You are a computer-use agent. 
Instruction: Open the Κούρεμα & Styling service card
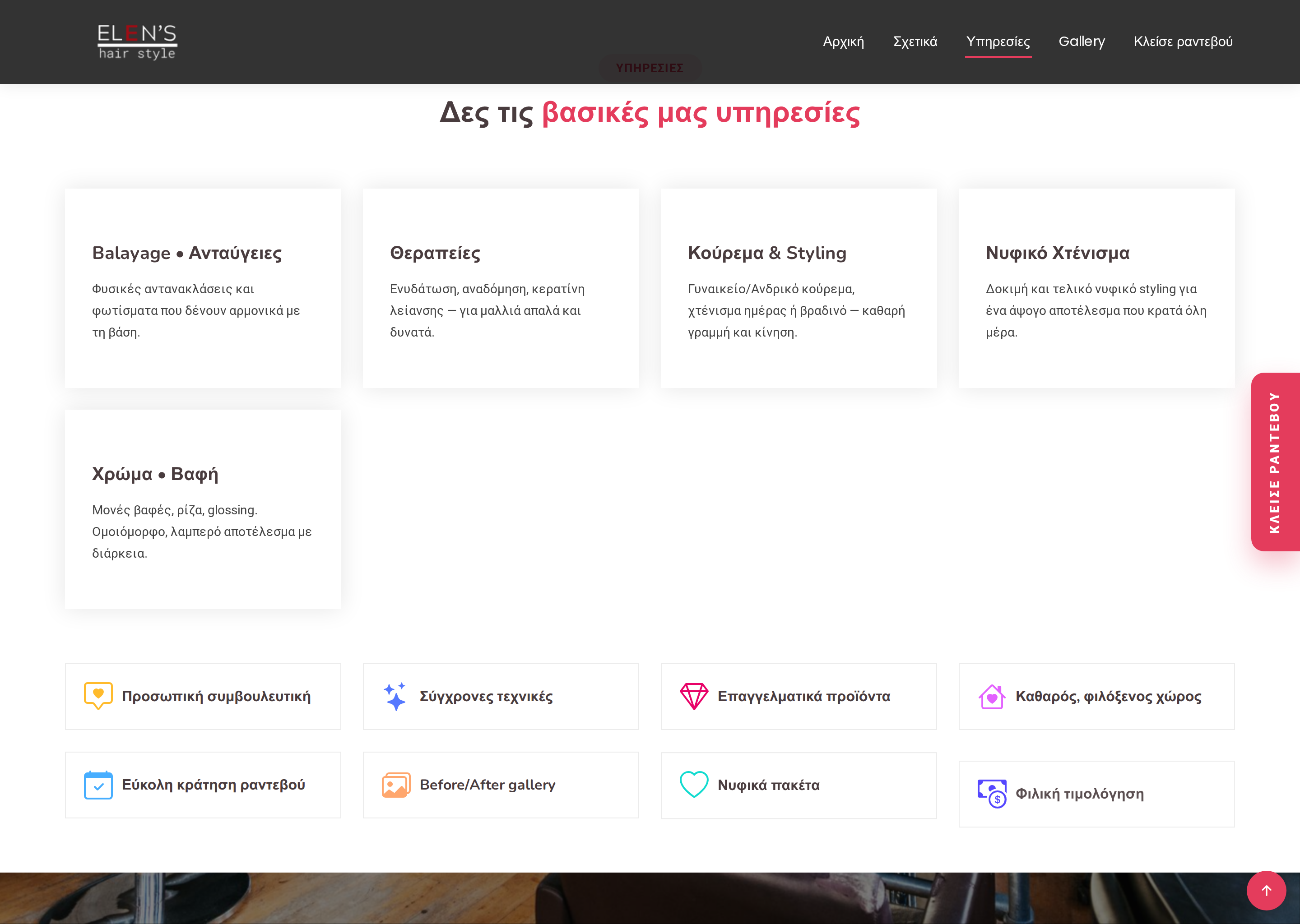(x=799, y=288)
